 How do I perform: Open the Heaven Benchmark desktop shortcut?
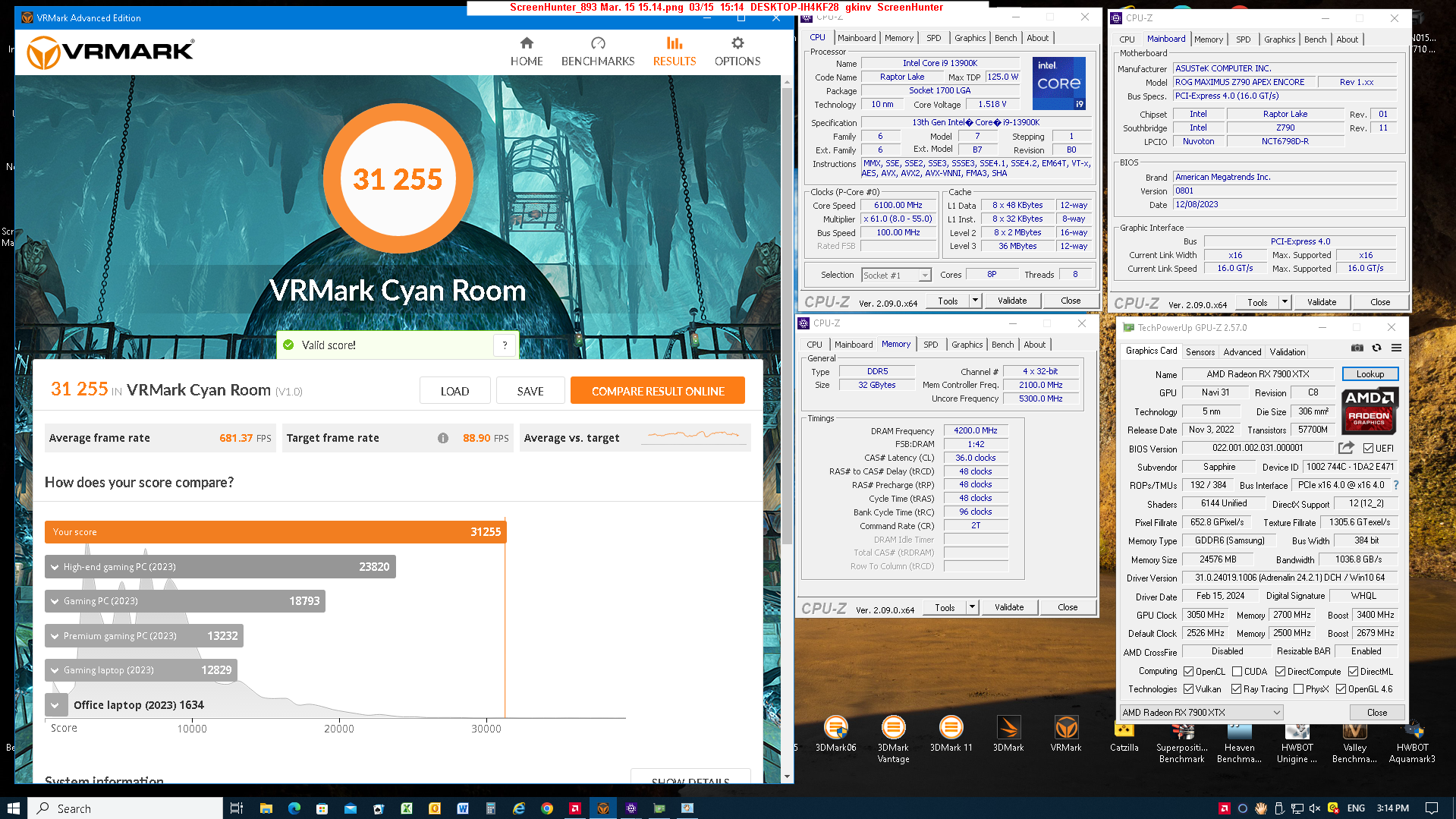1239,743
